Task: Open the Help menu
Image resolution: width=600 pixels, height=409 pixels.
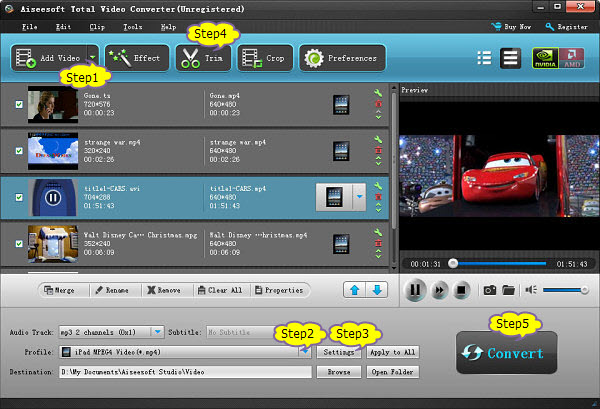Action: tap(168, 27)
